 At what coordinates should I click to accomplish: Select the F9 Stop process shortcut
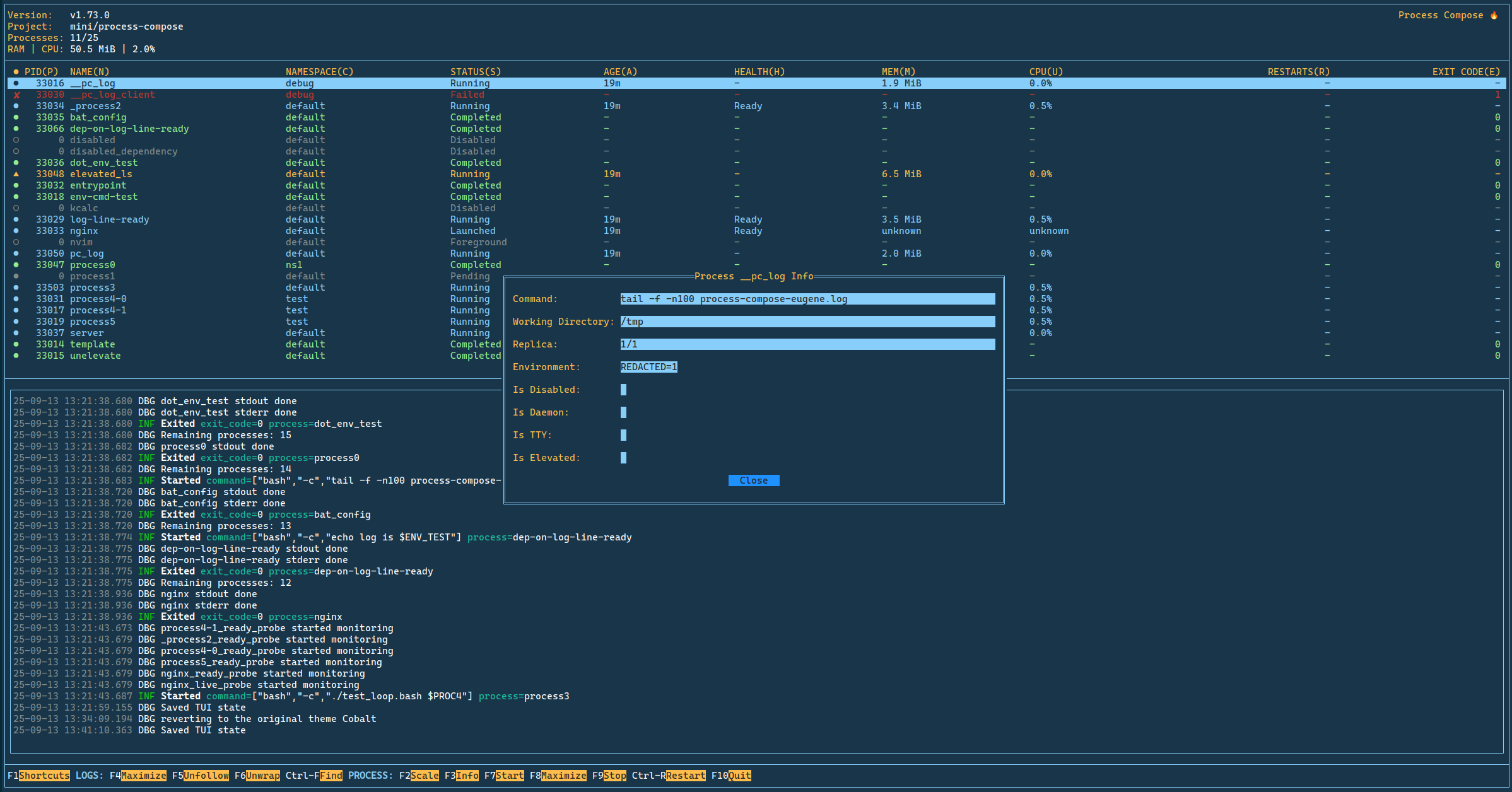pos(614,776)
